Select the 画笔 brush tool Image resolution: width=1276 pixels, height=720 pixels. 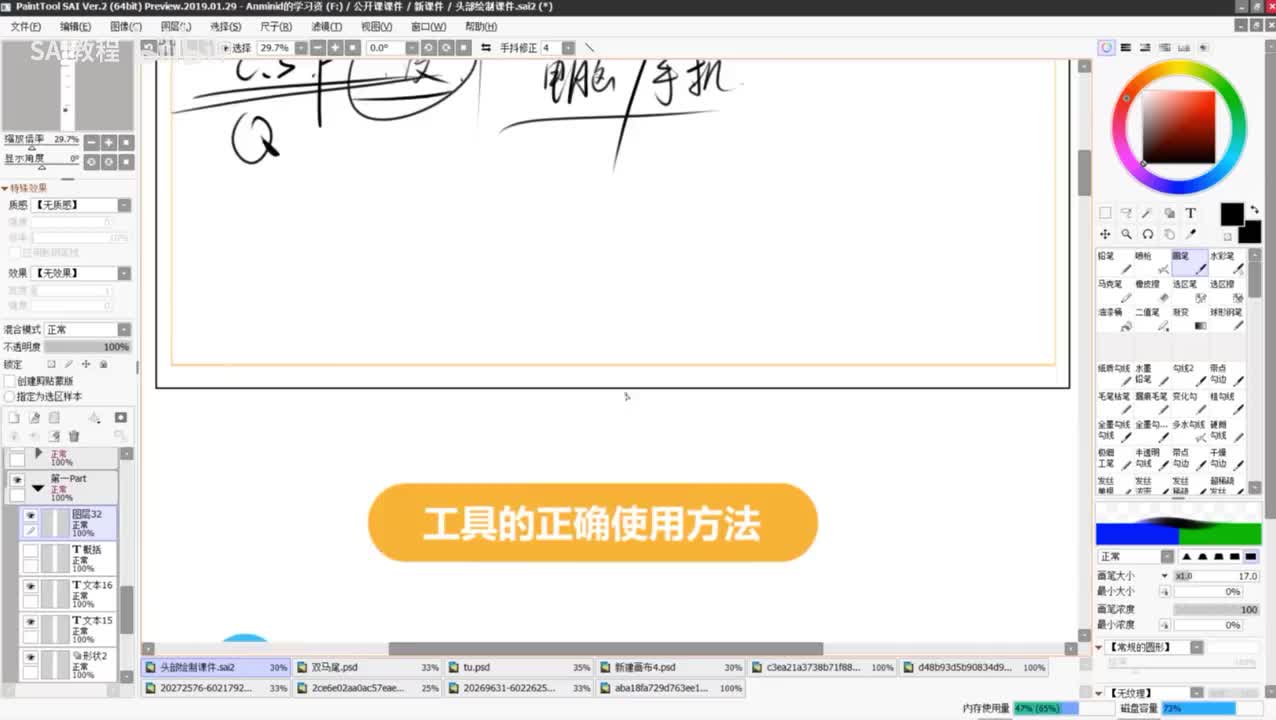(1189, 262)
